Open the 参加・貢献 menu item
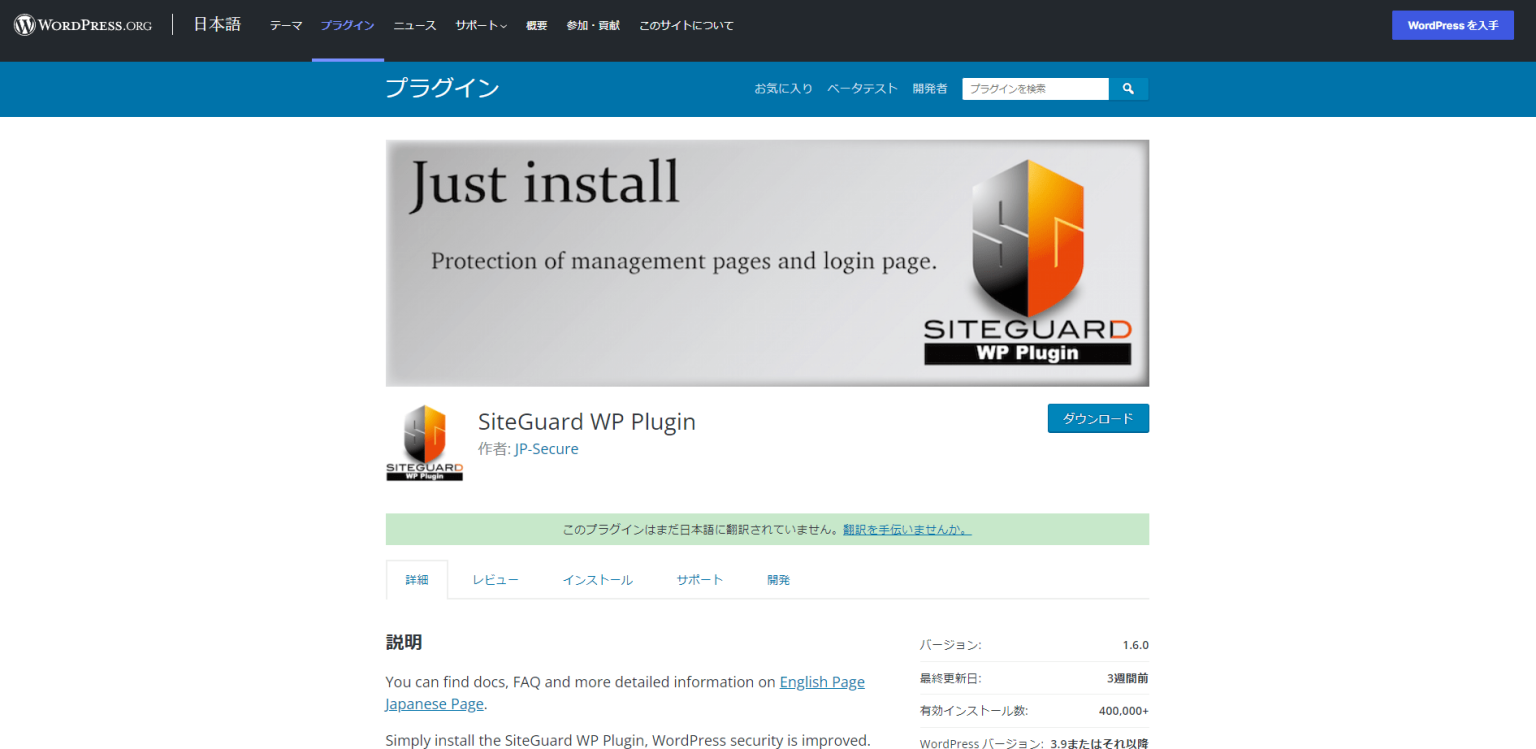This screenshot has width=1536, height=749. coord(592,25)
